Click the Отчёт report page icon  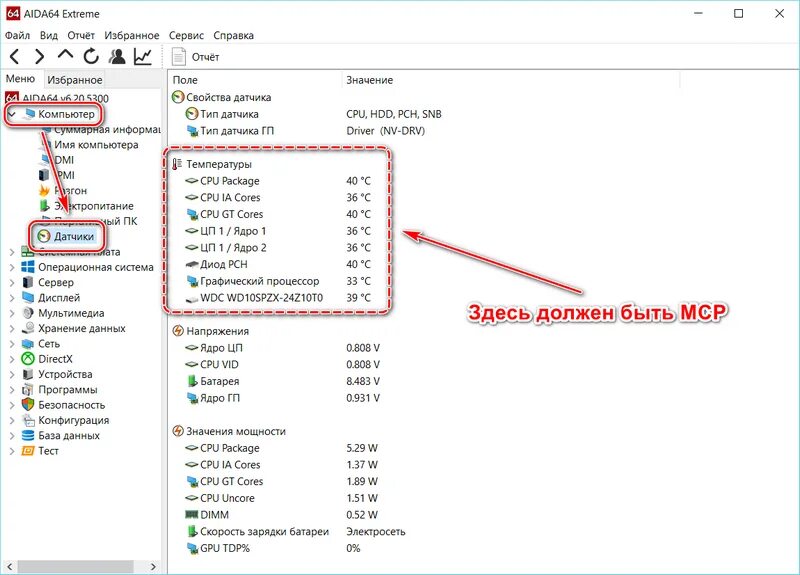[x=179, y=57]
